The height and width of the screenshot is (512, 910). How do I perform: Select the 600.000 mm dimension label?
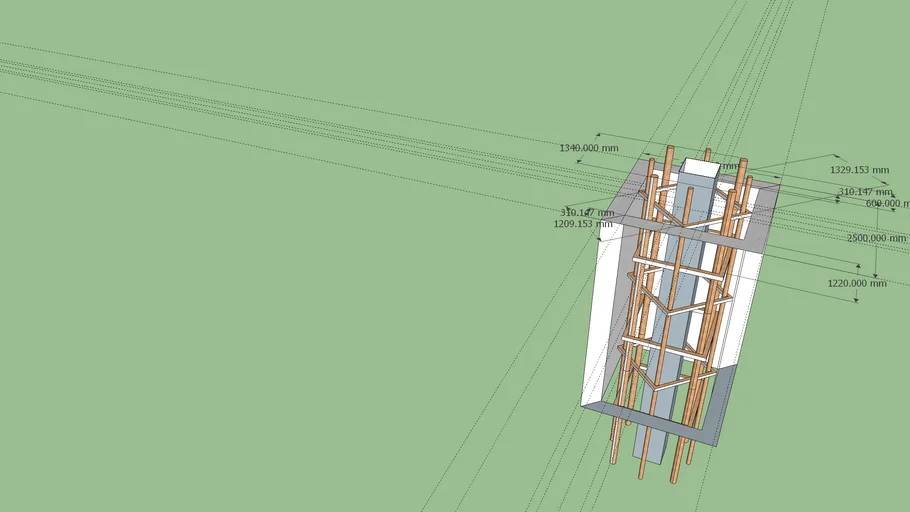click(888, 203)
